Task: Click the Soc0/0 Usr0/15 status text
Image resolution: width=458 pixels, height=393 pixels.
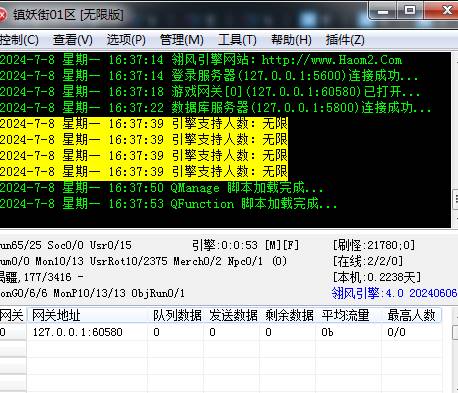Action: click(89, 245)
